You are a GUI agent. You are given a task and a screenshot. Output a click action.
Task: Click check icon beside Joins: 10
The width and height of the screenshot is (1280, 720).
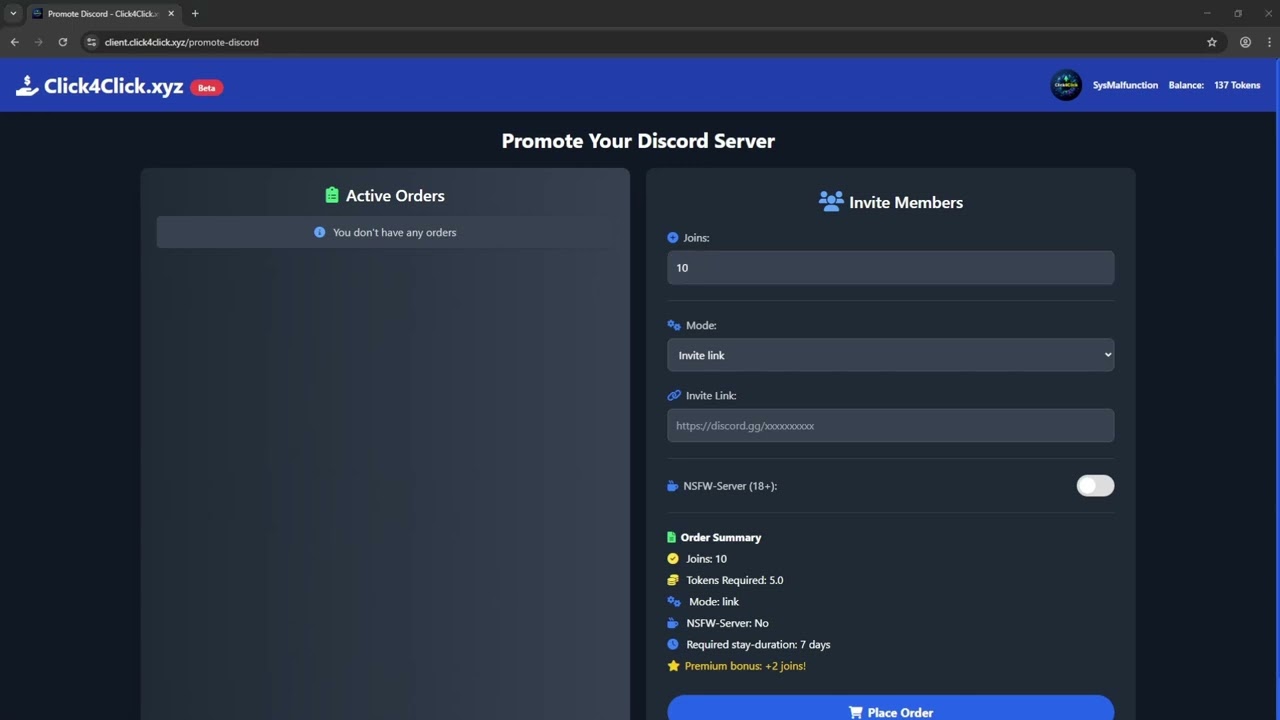tap(673, 559)
